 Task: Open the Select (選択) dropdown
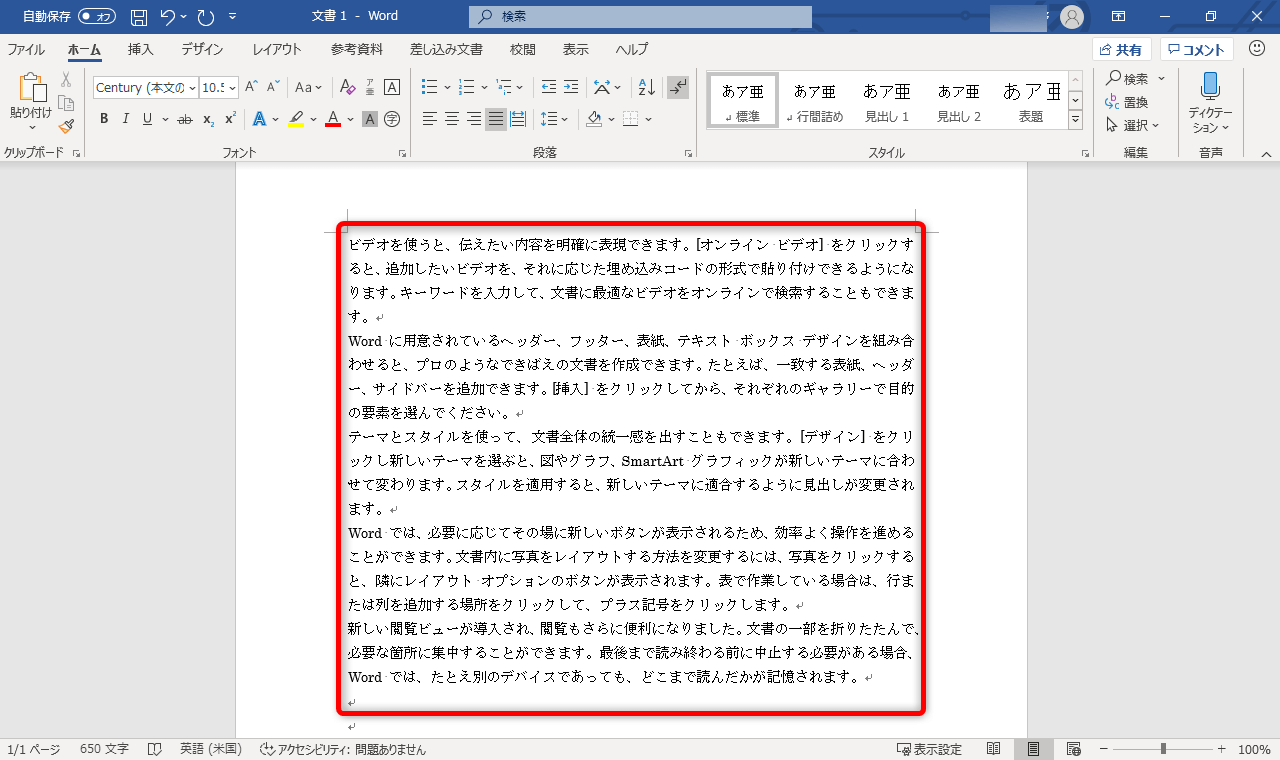(1132, 125)
